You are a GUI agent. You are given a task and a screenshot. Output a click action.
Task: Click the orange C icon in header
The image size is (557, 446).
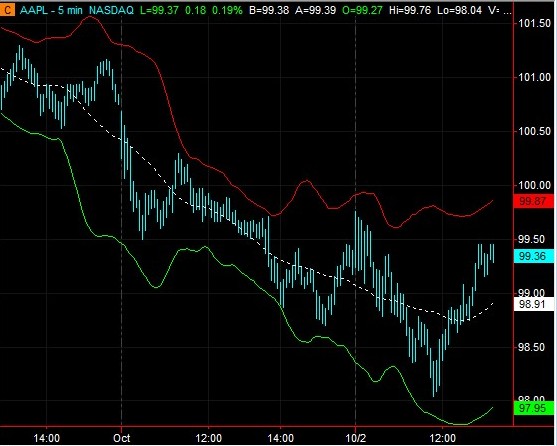[7, 10]
